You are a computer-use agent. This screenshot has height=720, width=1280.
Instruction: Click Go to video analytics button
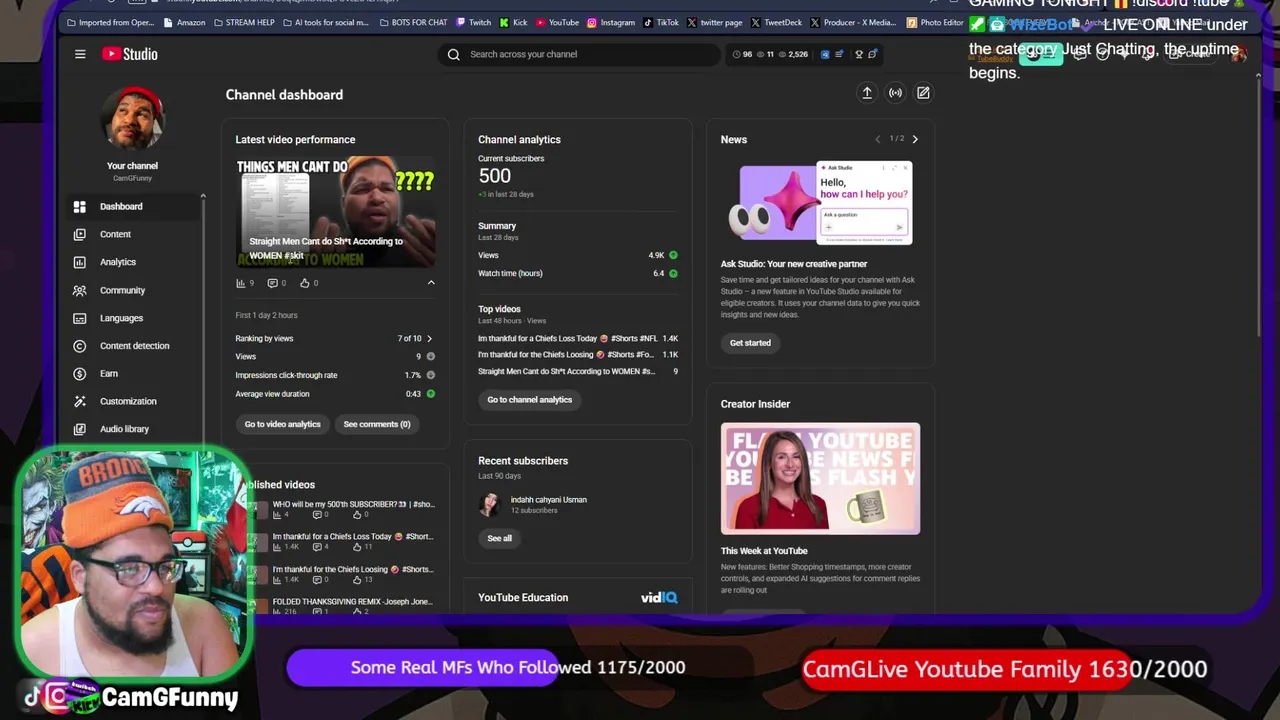pyautogui.click(x=283, y=424)
